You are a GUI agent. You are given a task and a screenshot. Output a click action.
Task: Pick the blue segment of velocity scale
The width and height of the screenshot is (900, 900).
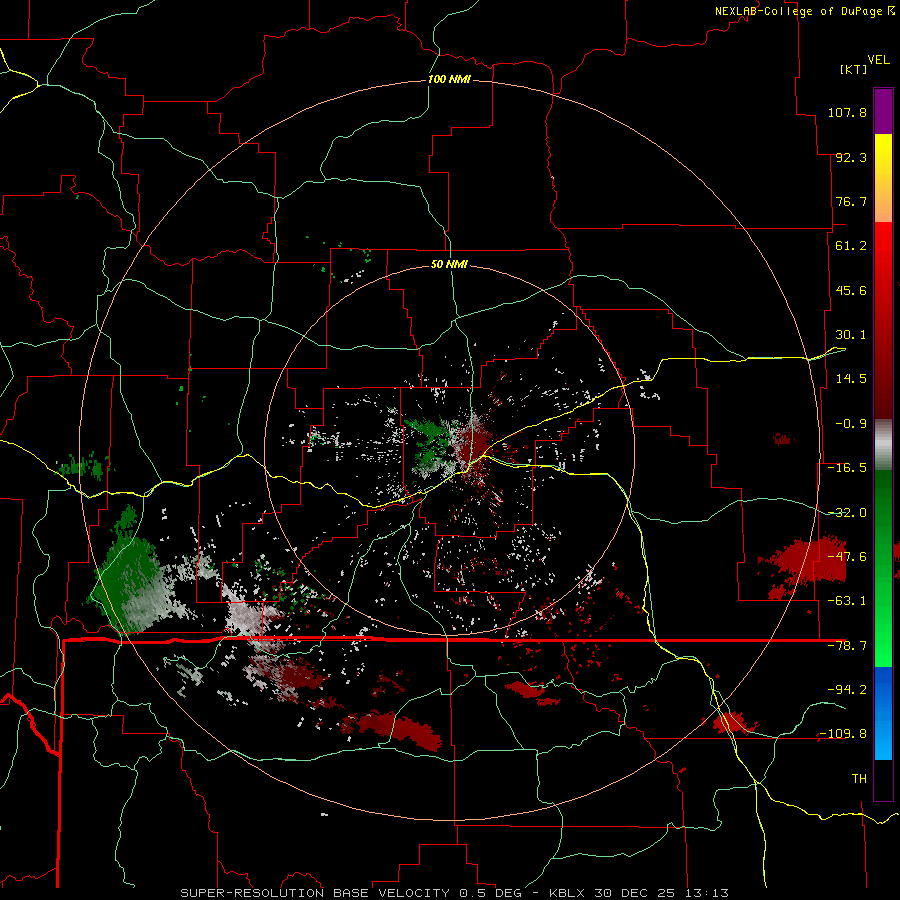pos(883,713)
